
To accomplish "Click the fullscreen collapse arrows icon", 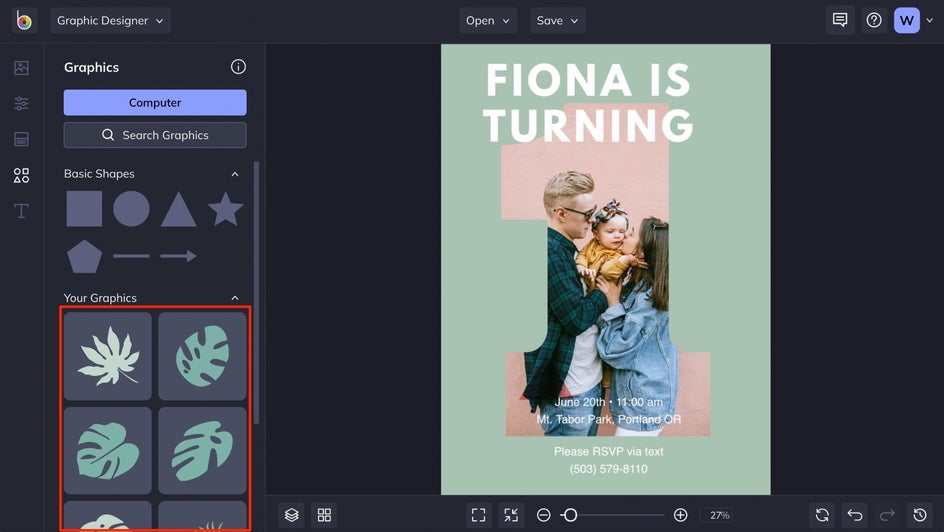I will [511, 515].
